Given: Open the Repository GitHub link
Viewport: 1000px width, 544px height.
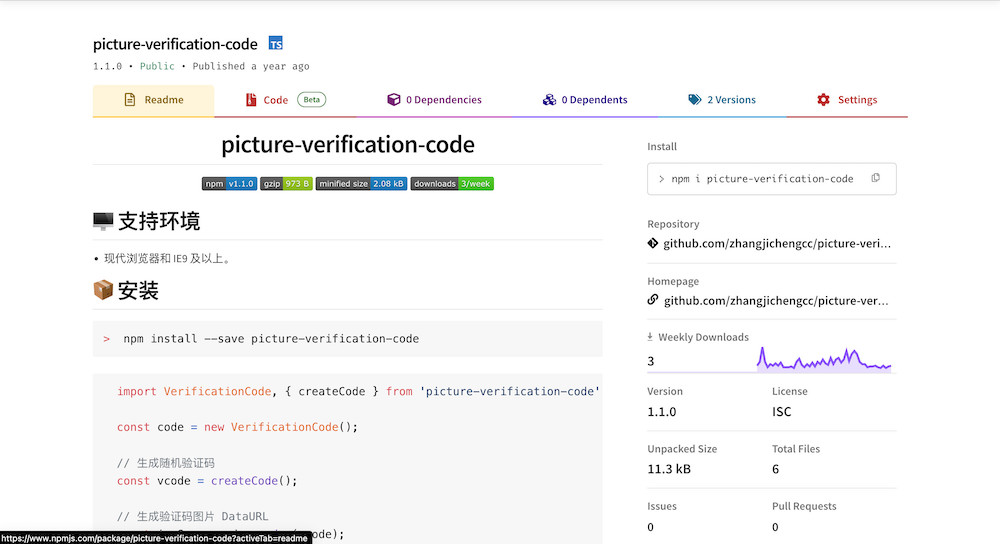Looking at the screenshot, I should 777,244.
